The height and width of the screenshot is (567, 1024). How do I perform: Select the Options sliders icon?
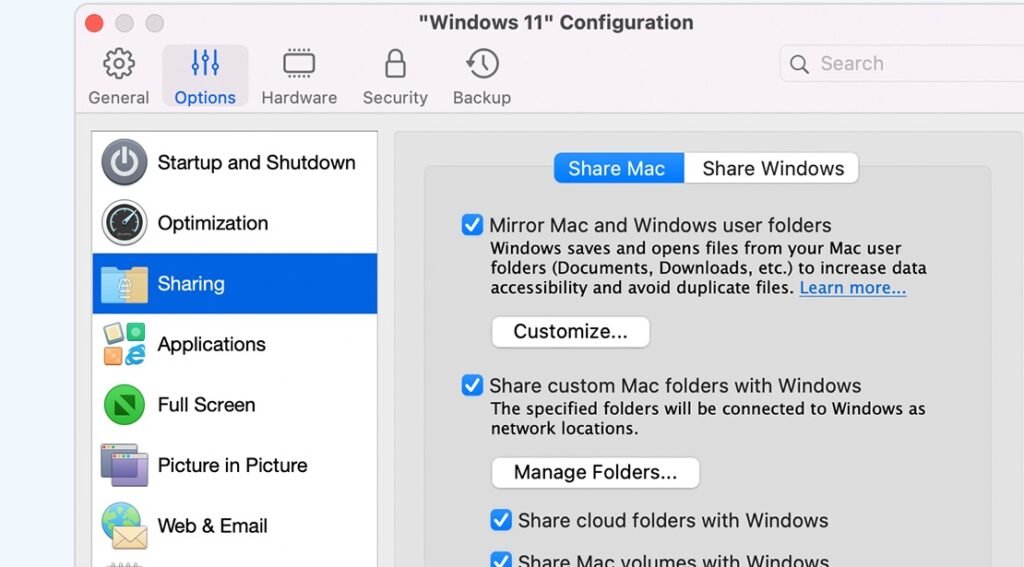point(205,63)
